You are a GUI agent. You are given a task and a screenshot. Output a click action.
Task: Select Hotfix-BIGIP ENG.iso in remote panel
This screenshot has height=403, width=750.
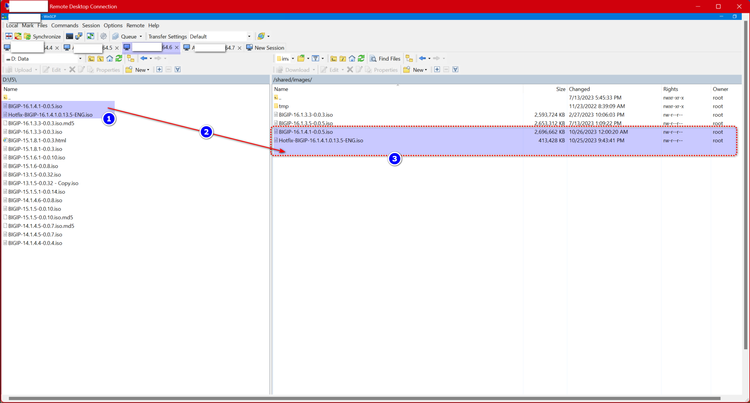[320, 141]
